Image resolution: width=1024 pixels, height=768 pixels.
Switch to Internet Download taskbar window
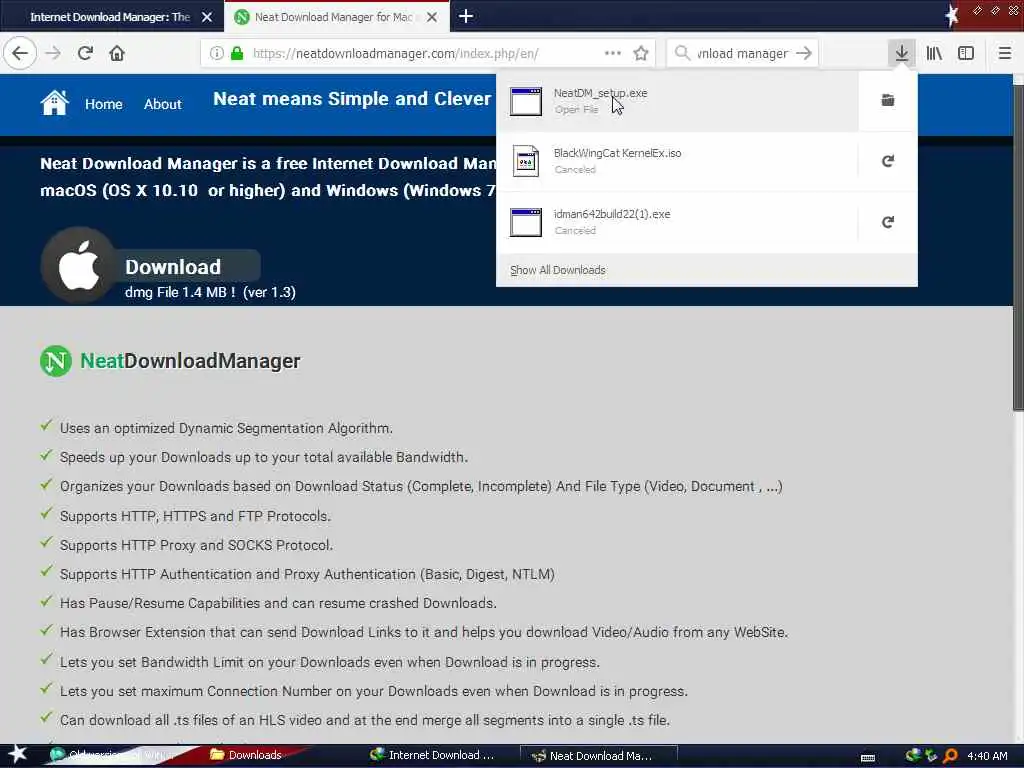pyautogui.click(x=432, y=755)
